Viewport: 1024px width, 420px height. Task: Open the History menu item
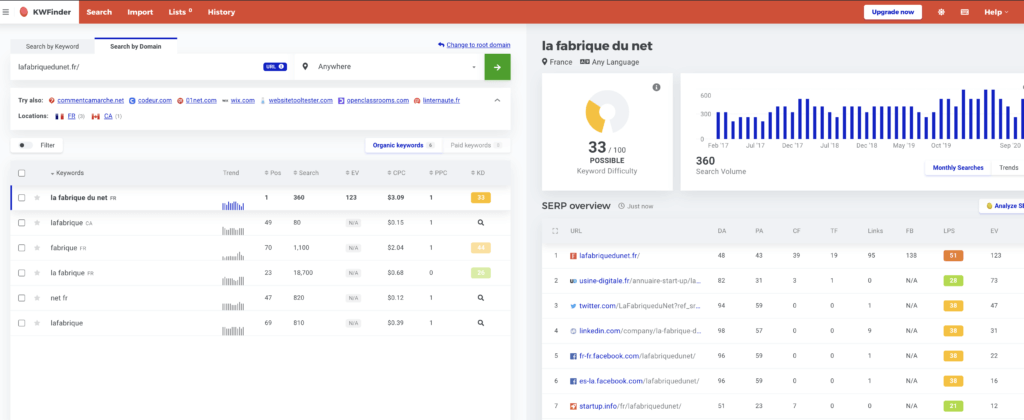point(221,12)
